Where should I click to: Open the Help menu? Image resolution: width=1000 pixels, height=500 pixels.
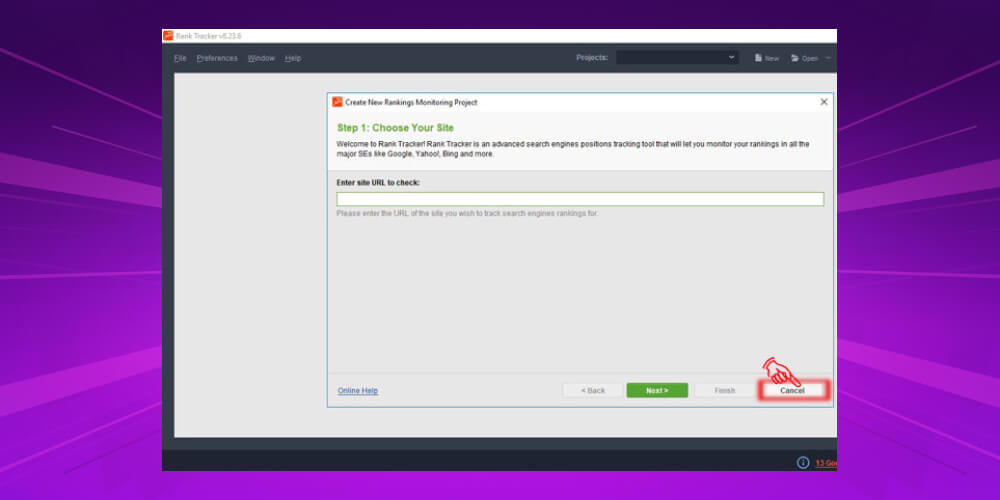click(x=293, y=58)
